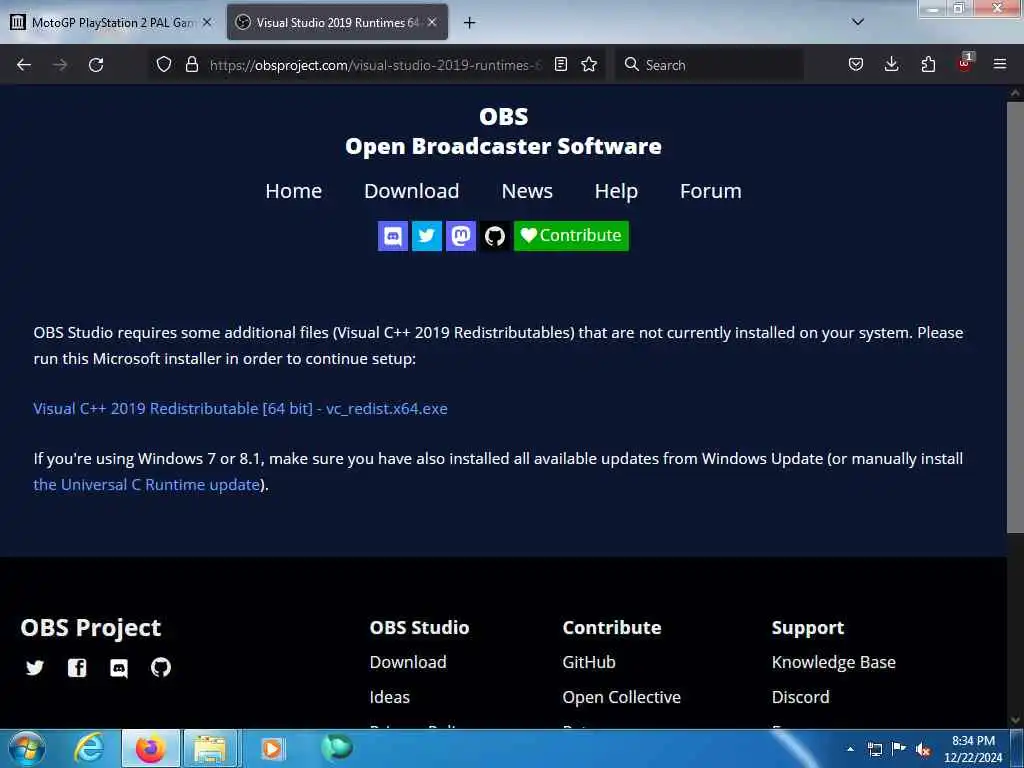The height and width of the screenshot is (768, 1024).
Task: Go back using the browser back arrow
Action: pyautogui.click(x=24, y=65)
